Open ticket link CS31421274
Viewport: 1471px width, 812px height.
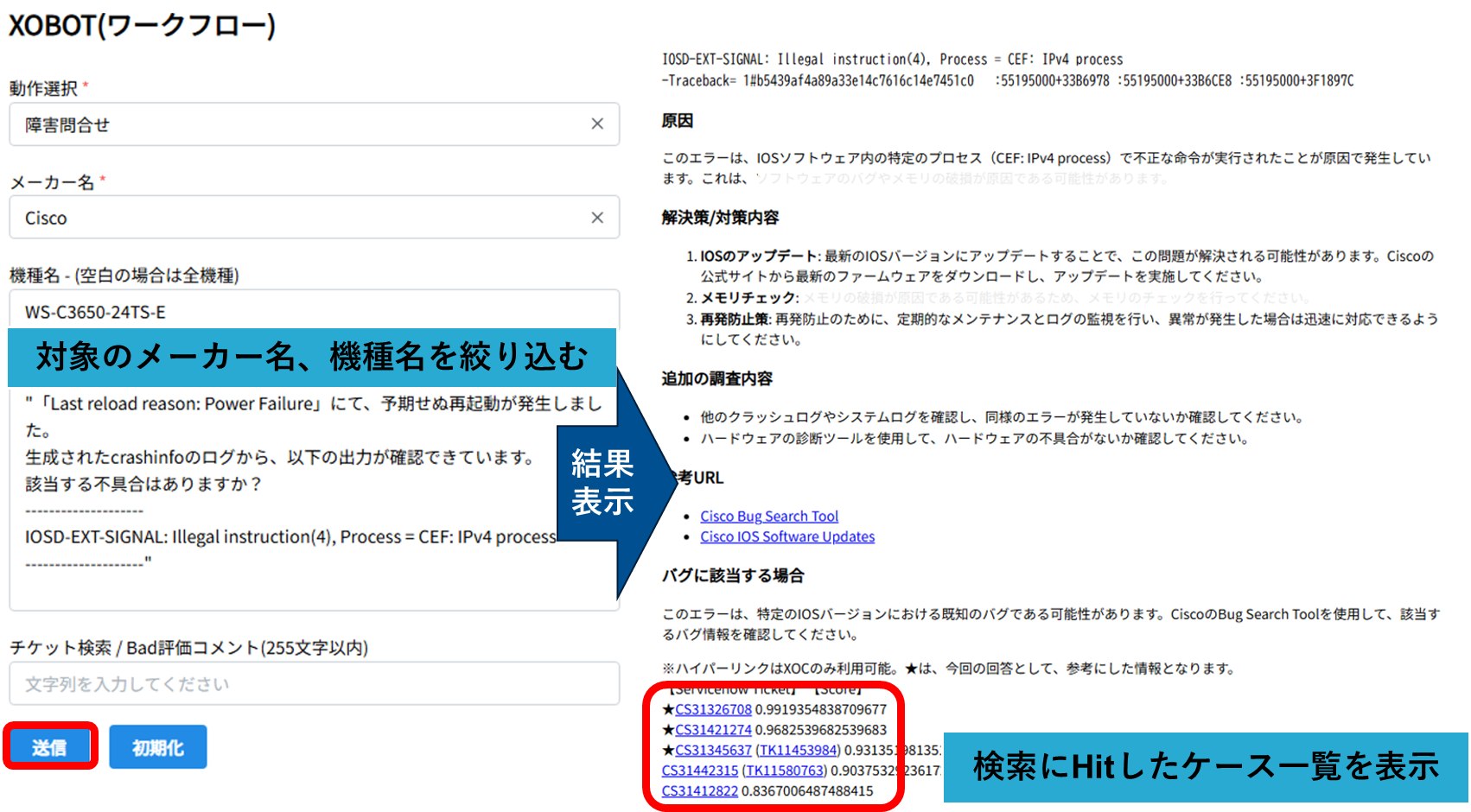(x=713, y=730)
